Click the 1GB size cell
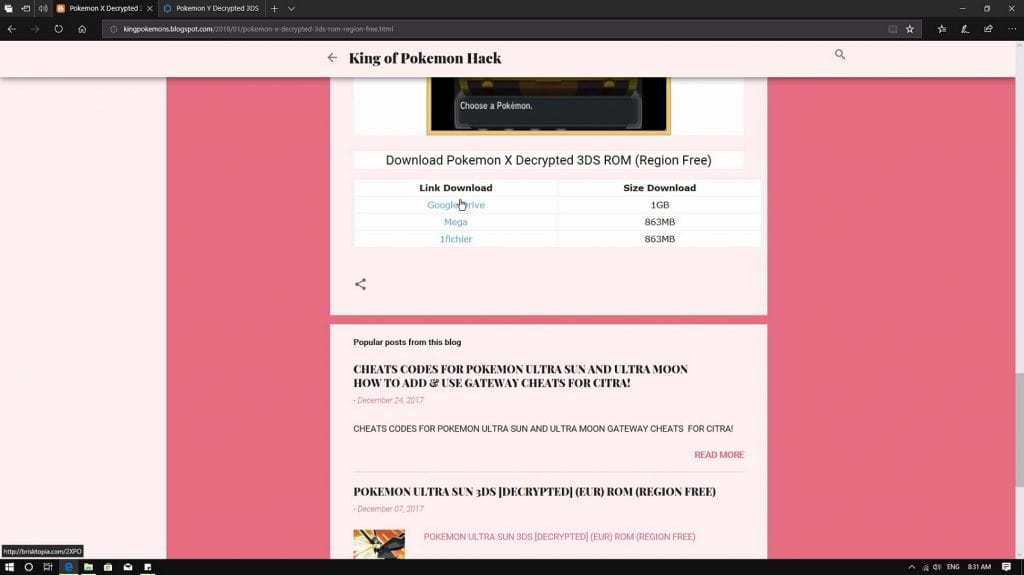The height and width of the screenshot is (575, 1024). tap(660, 205)
